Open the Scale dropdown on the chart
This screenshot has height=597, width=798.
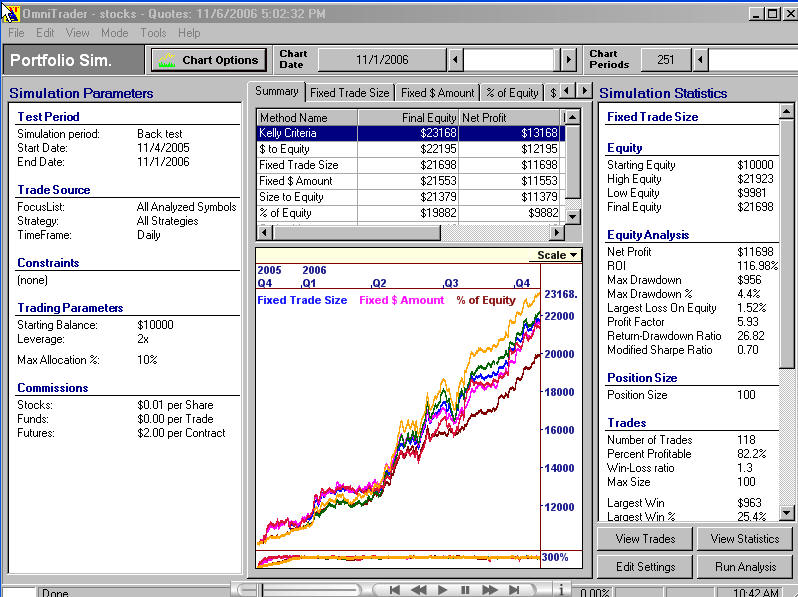[x=557, y=255]
